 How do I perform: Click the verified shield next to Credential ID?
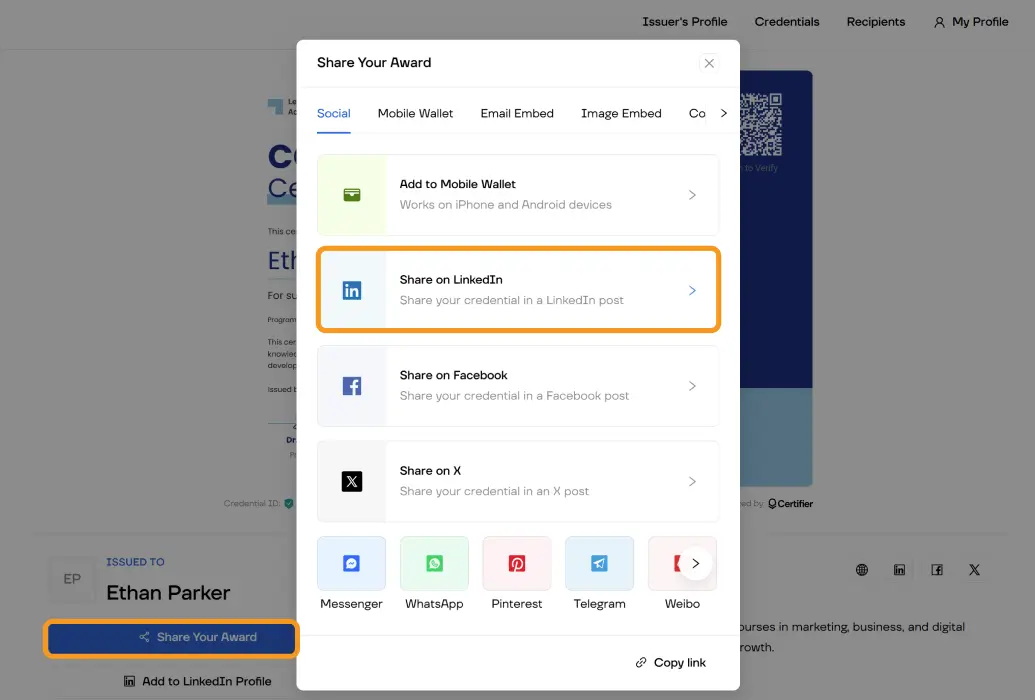(x=288, y=504)
